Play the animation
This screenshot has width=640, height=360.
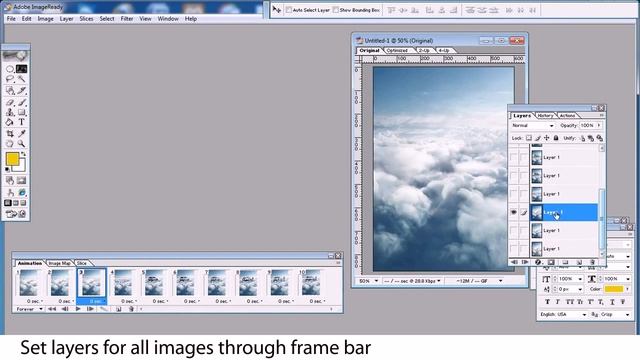coord(78,309)
